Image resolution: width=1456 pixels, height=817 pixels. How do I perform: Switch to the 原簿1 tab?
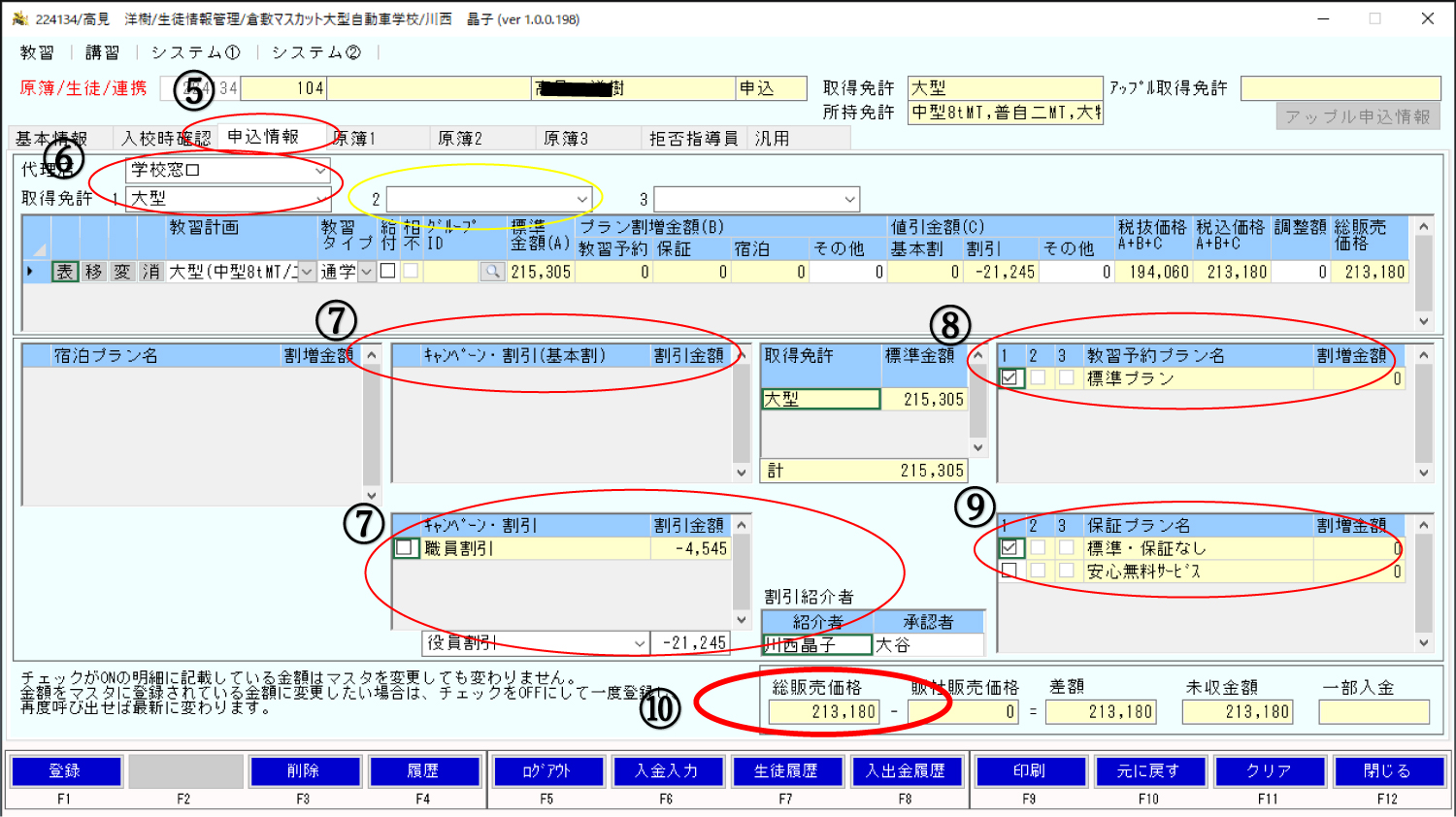(355, 139)
